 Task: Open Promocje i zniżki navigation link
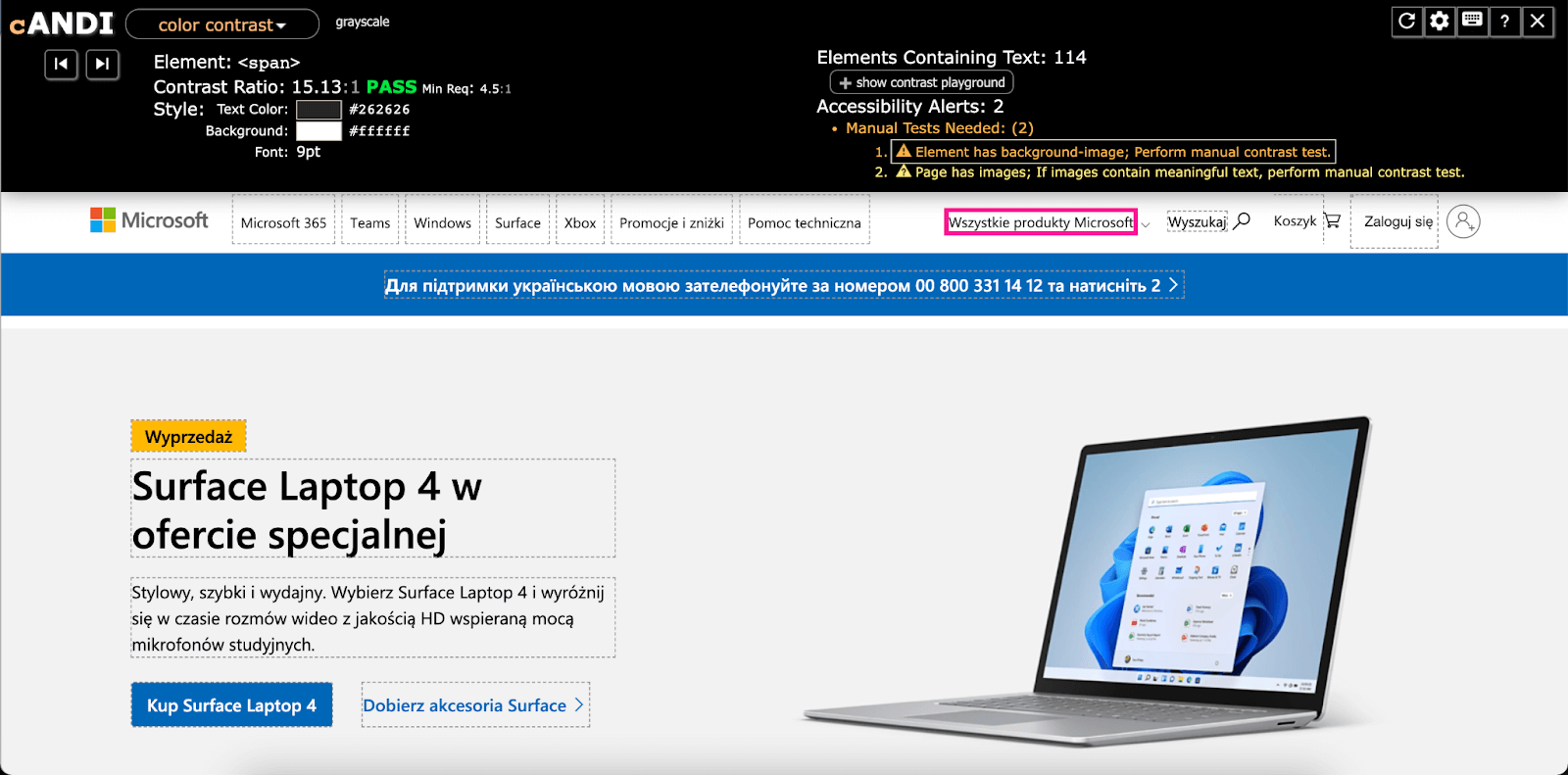[x=671, y=222]
